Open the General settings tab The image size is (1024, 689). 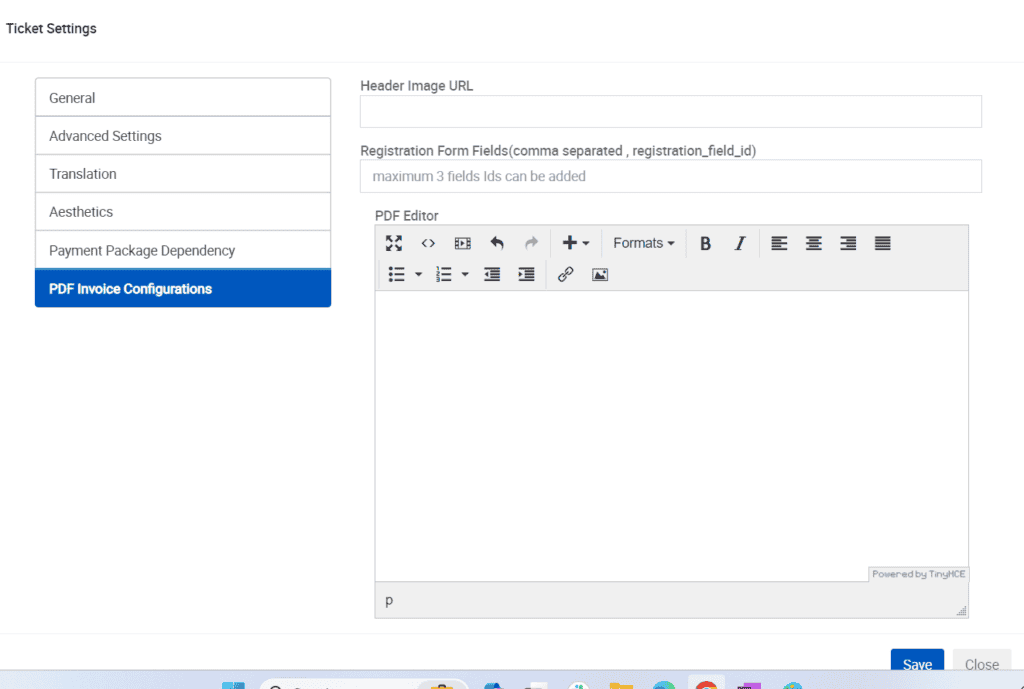(x=183, y=97)
